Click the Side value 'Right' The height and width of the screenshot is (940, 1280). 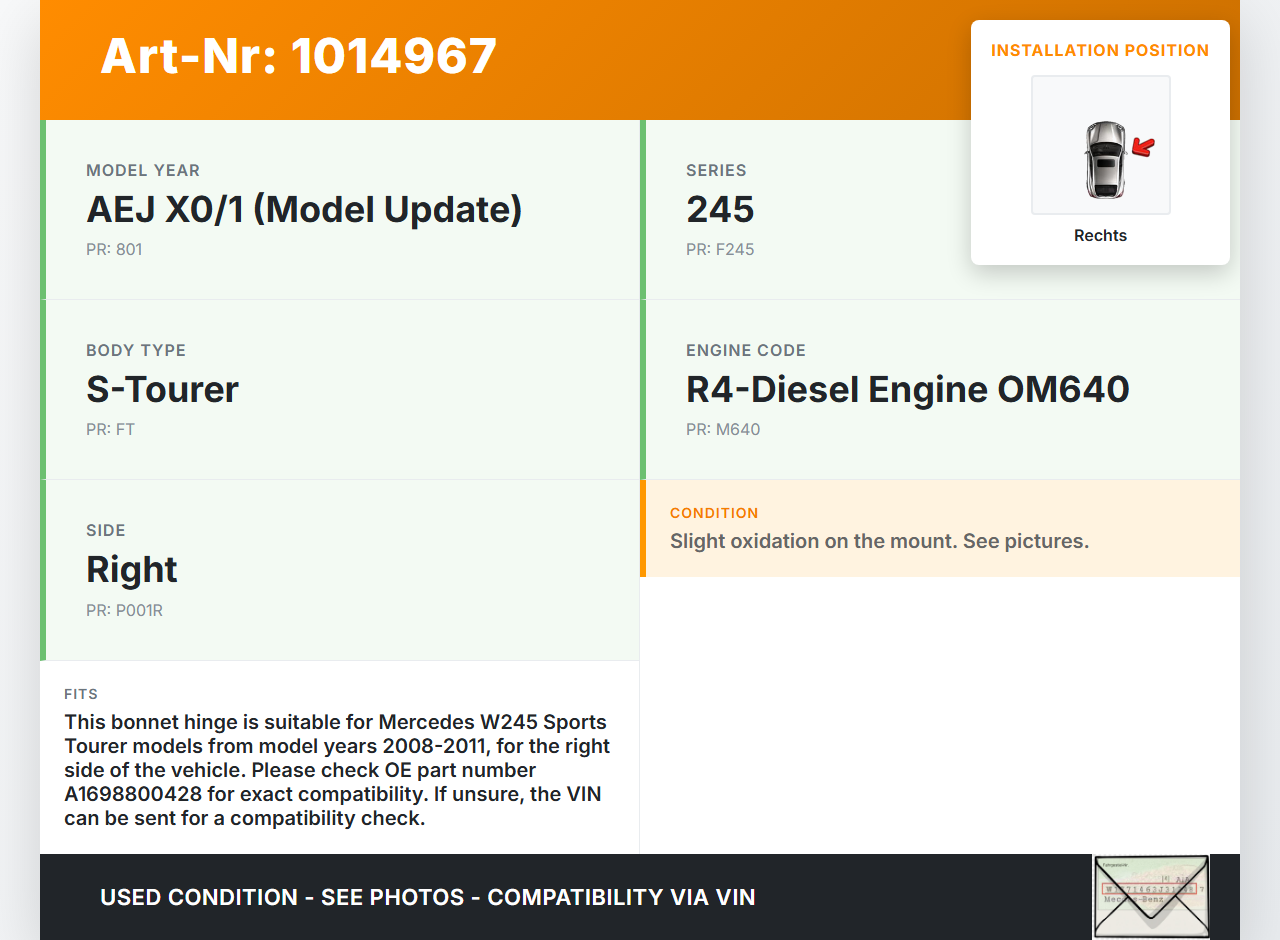click(132, 570)
